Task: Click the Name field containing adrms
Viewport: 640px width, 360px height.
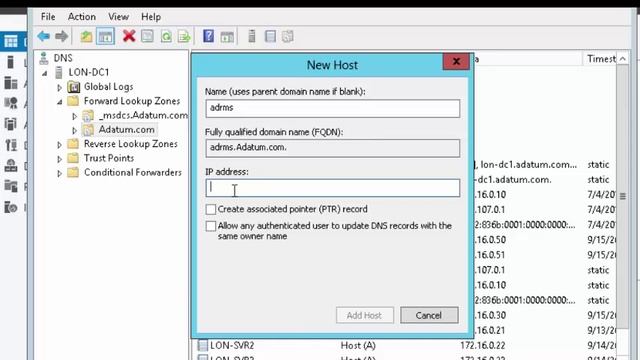Action: point(332,108)
